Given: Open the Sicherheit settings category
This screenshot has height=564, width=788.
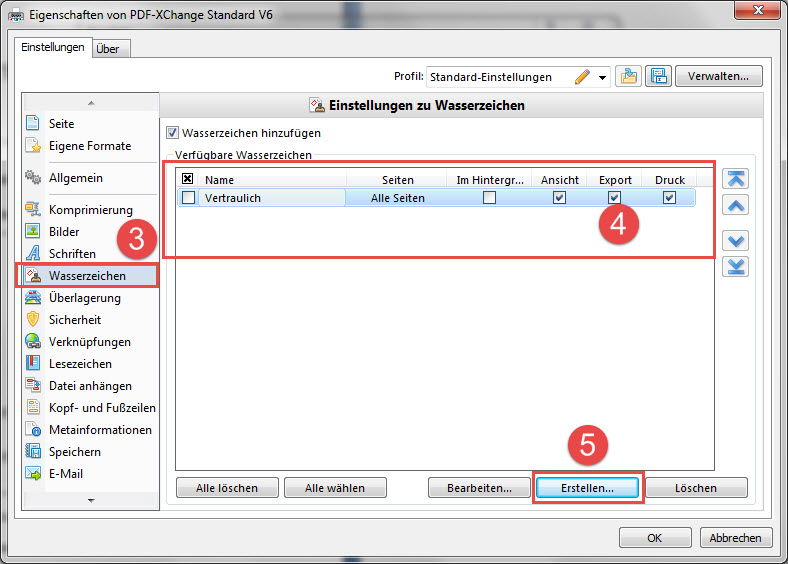Looking at the screenshot, I should pos(91,319).
